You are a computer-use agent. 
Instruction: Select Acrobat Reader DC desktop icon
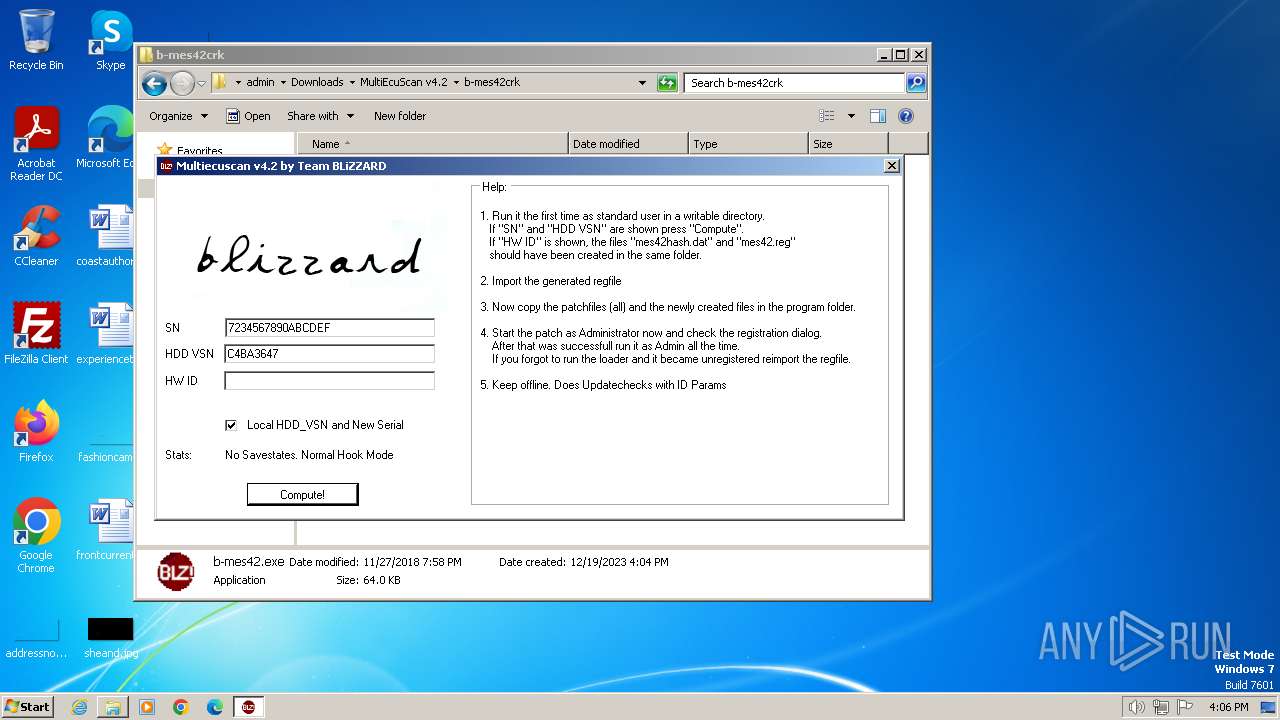[36, 145]
